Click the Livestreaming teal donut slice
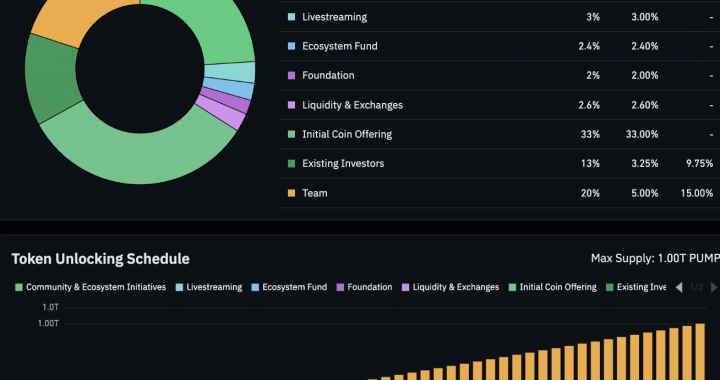The image size is (720, 380). pyautogui.click(x=230, y=73)
